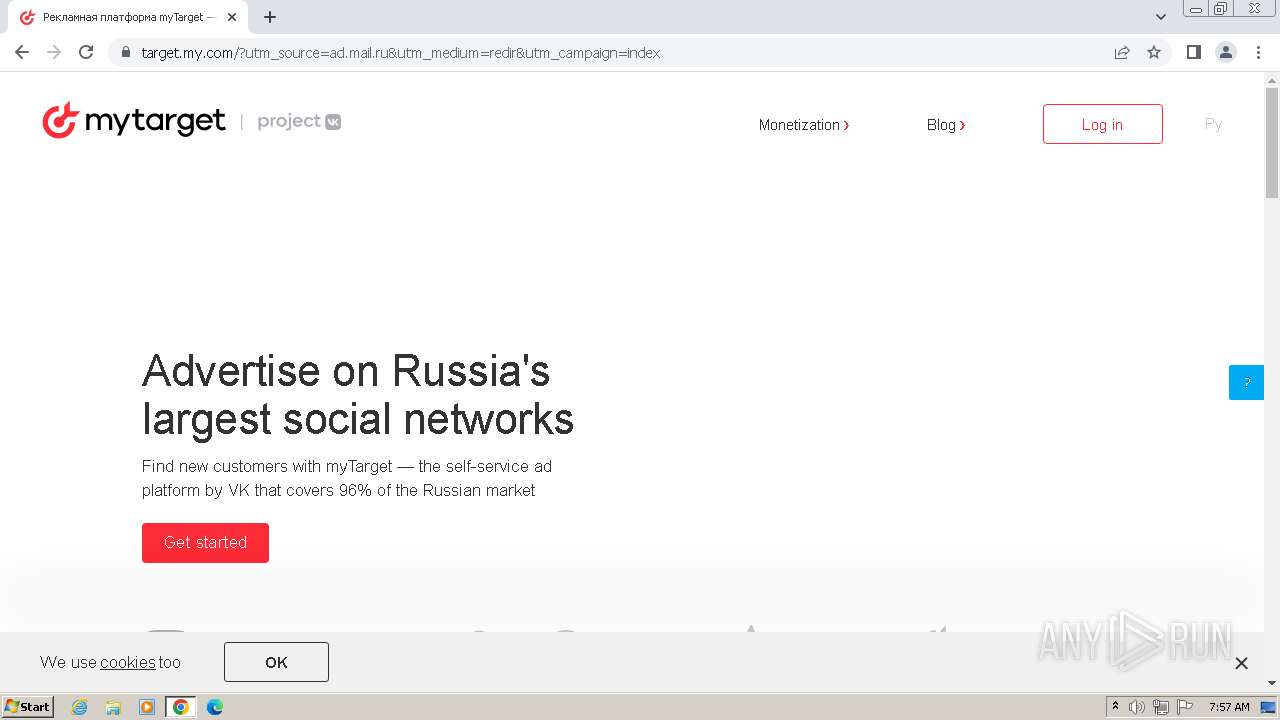The height and width of the screenshot is (720, 1280).
Task: Open the Chrome profile avatar
Action: pos(1226,52)
